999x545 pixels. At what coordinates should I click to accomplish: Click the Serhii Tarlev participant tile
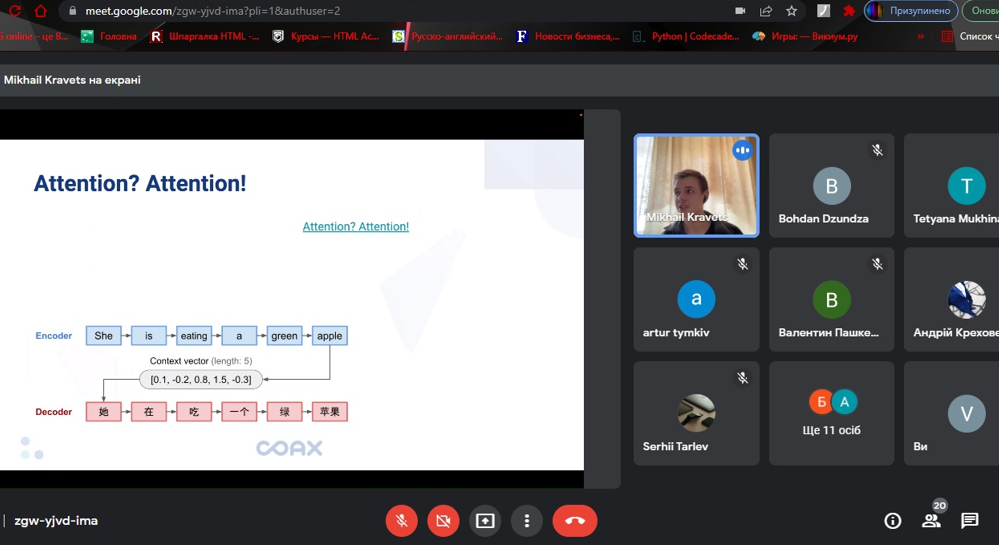[696, 413]
